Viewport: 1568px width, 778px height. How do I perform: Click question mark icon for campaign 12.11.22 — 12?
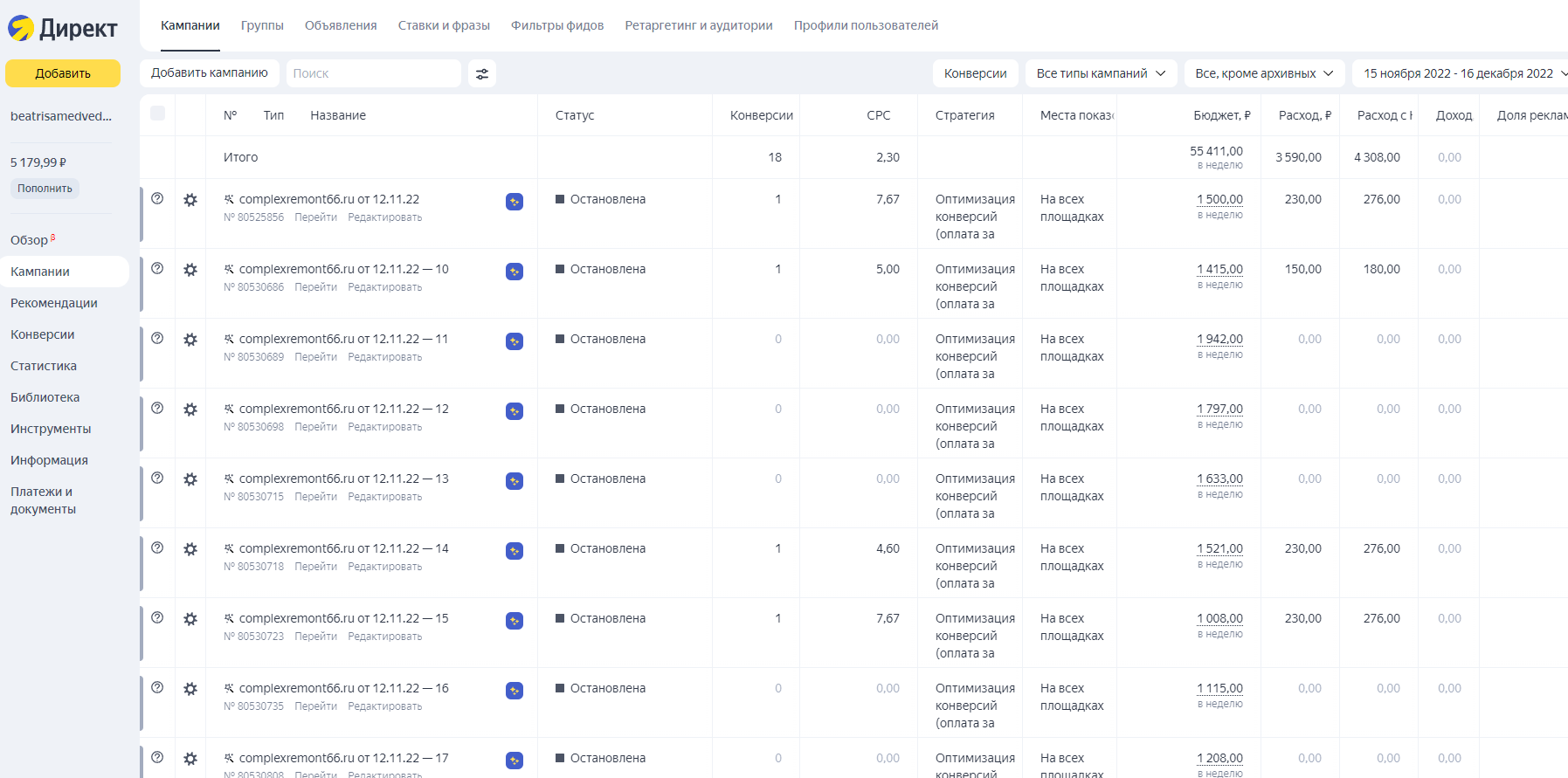tap(157, 408)
